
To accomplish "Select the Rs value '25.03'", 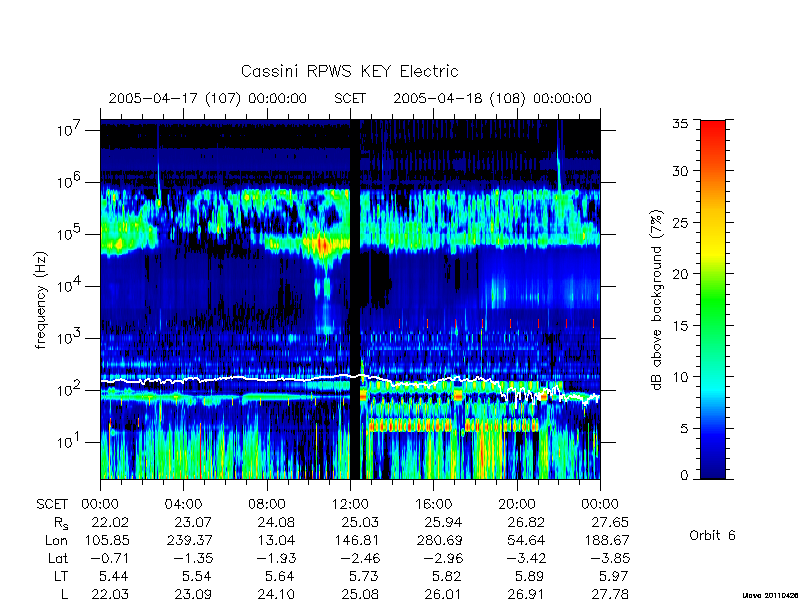I will point(359,522).
